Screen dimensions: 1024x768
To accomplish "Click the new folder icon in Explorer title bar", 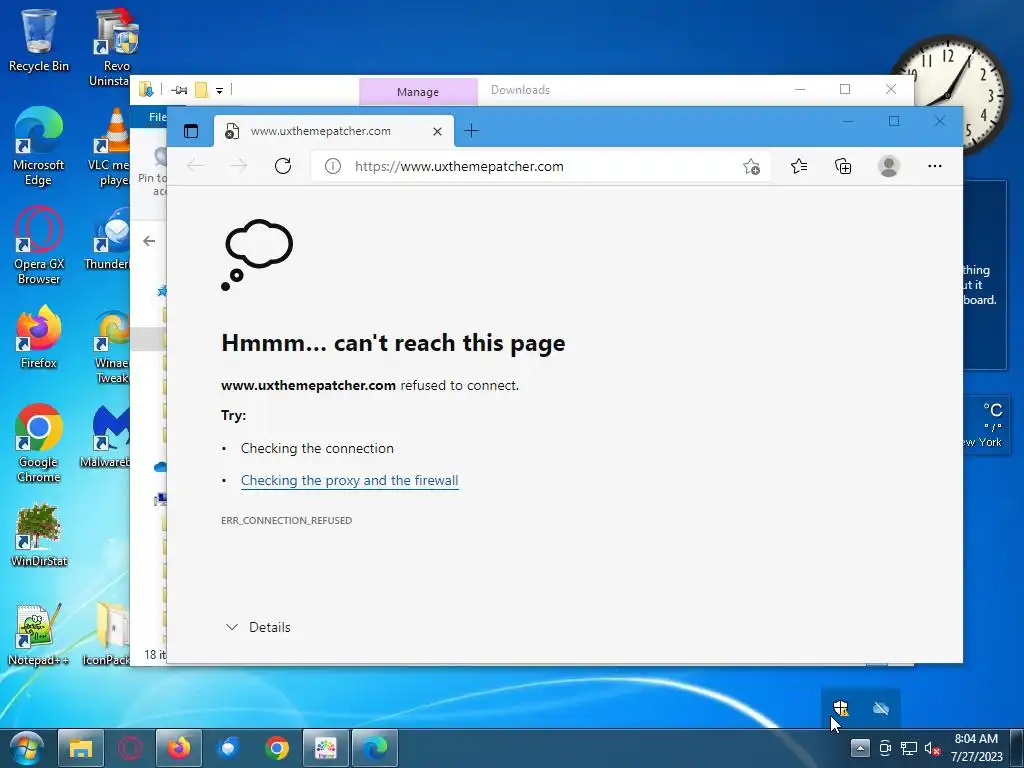I will click(202, 90).
